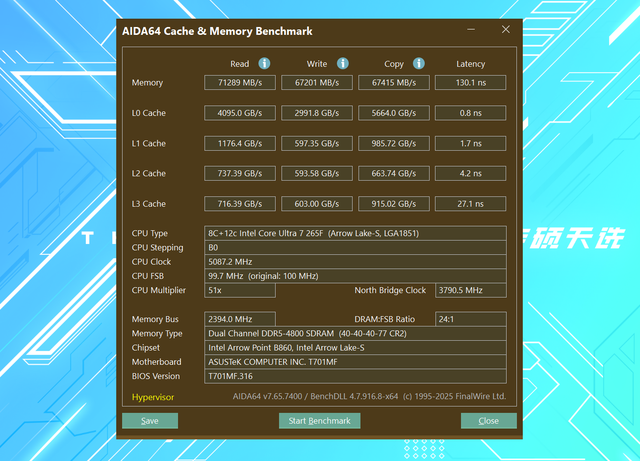Viewport: 640px width, 461px height.
Task: Click the L0 Cache latency 0.8 ns
Action: pos(471,113)
